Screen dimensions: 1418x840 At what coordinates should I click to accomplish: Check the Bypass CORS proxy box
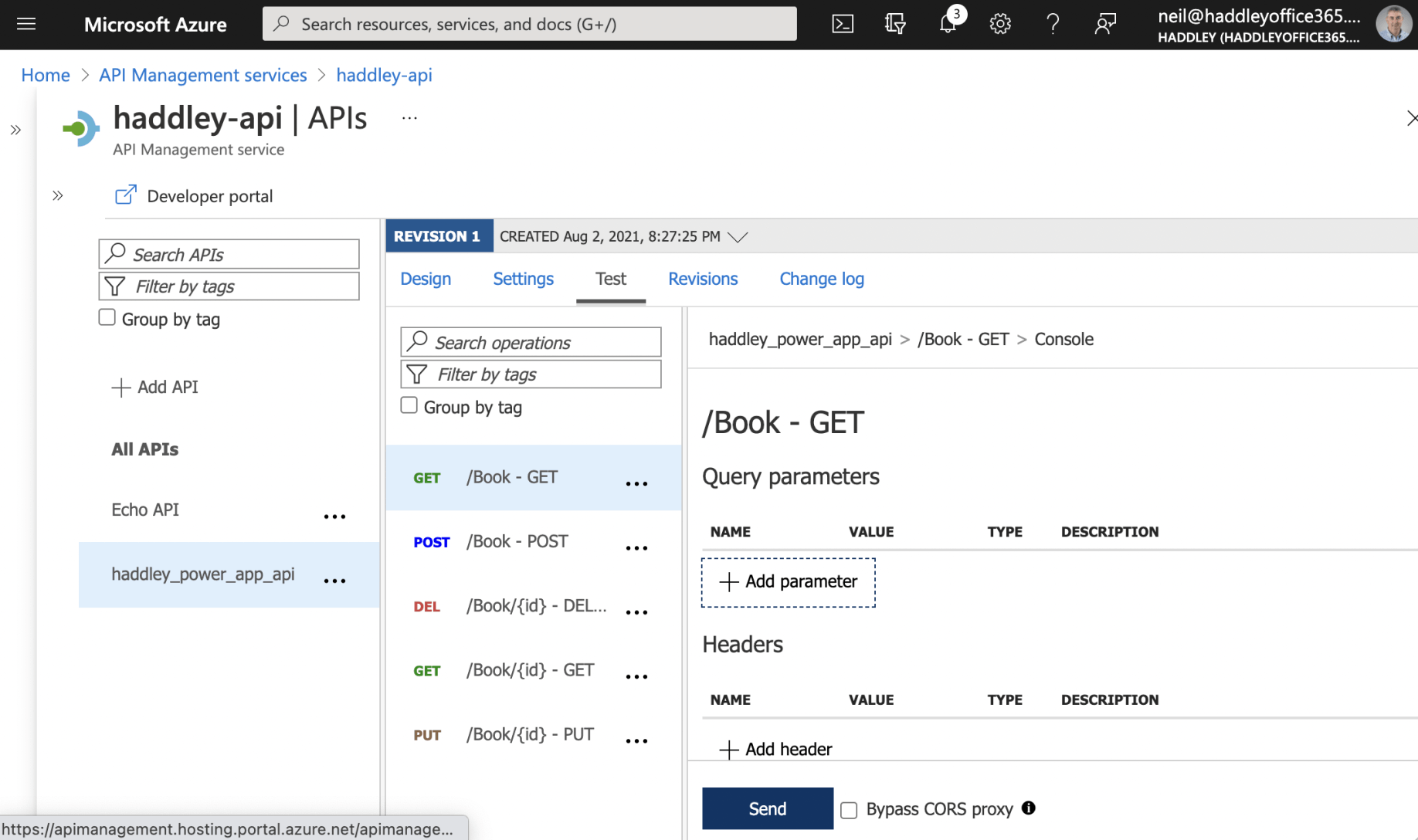coord(849,810)
